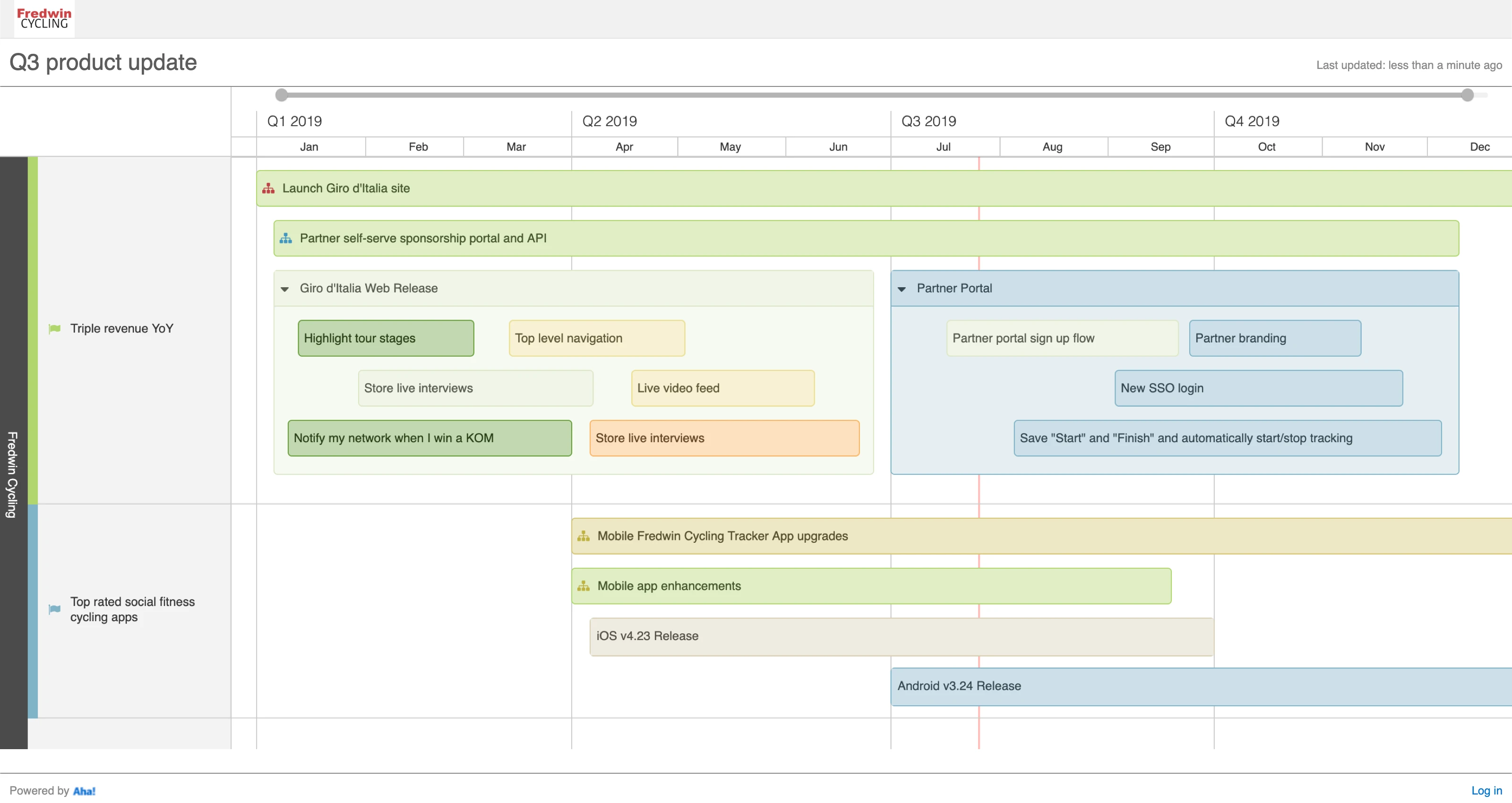Select the Q3 2019 quarter header
The height and width of the screenshot is (803, 1512).
[928, 121]
